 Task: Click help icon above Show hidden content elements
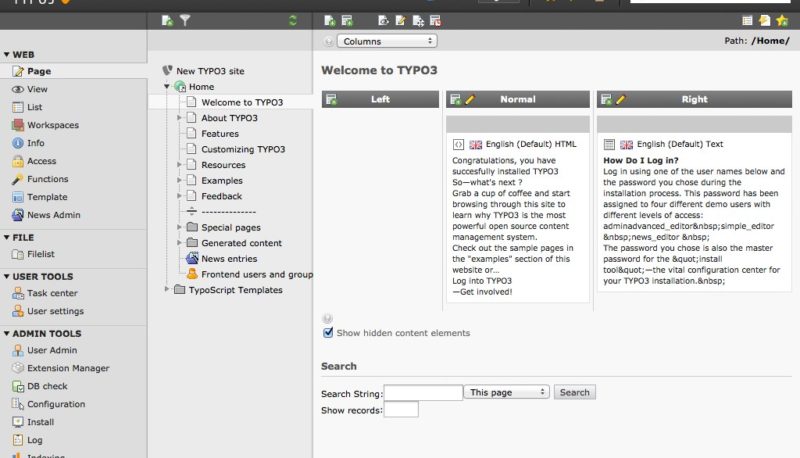(x=328, y=319)
